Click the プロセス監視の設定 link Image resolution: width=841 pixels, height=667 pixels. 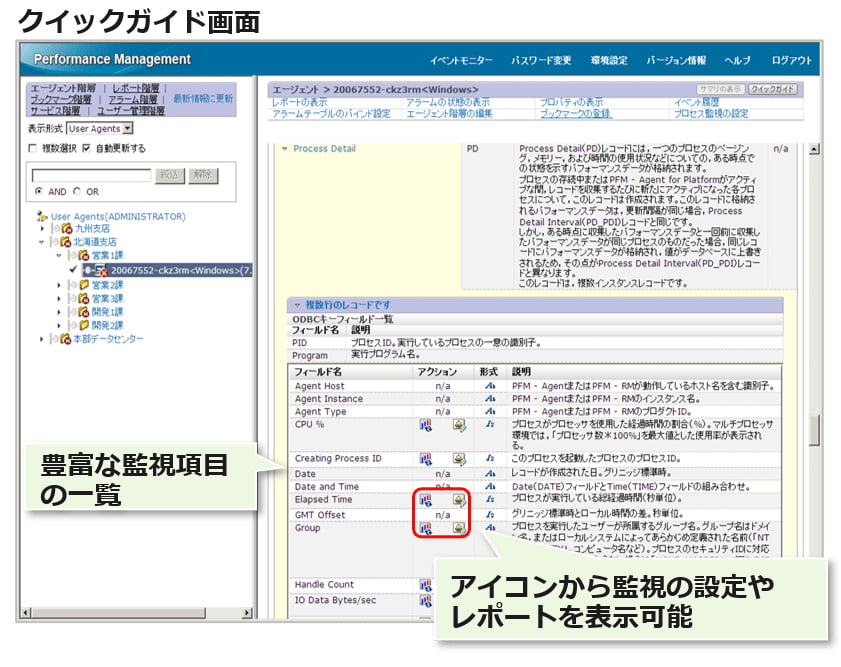[x=710, y=114]
